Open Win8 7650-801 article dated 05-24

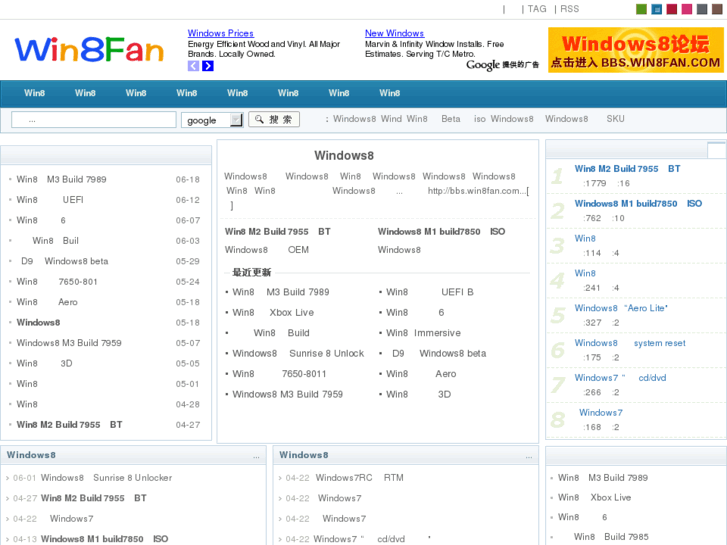coord(57,282)
